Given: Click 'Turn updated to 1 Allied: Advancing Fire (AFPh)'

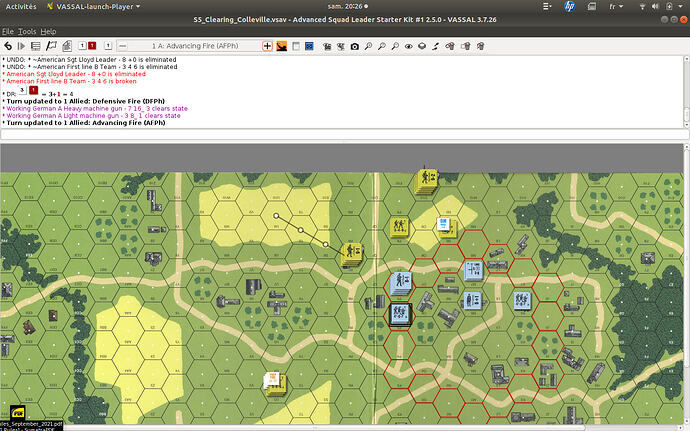Looking at the screenshot, I should [x=86, y=123].
